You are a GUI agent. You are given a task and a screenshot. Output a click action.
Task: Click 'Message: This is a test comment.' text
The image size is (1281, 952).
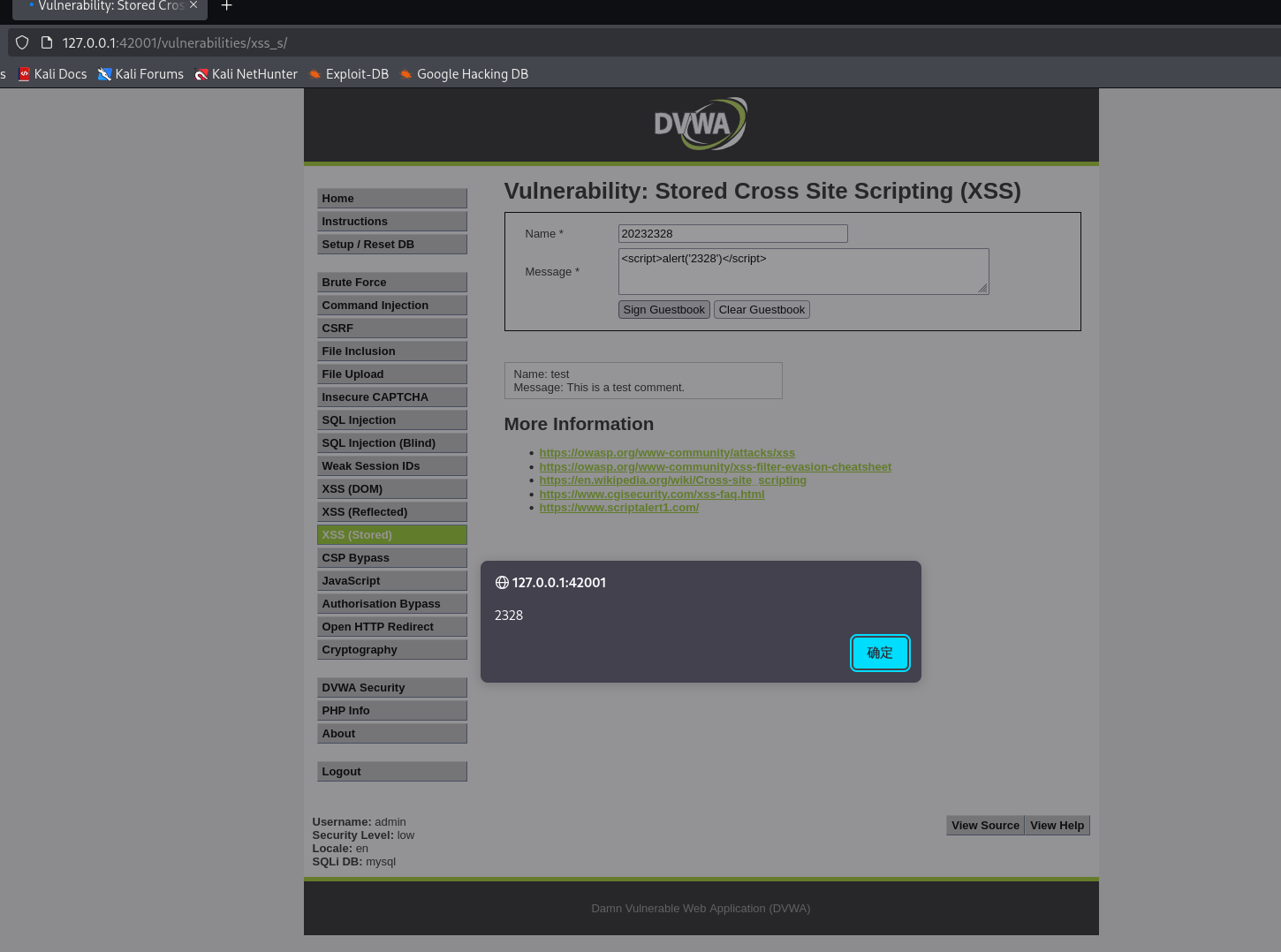pos(599,388)
